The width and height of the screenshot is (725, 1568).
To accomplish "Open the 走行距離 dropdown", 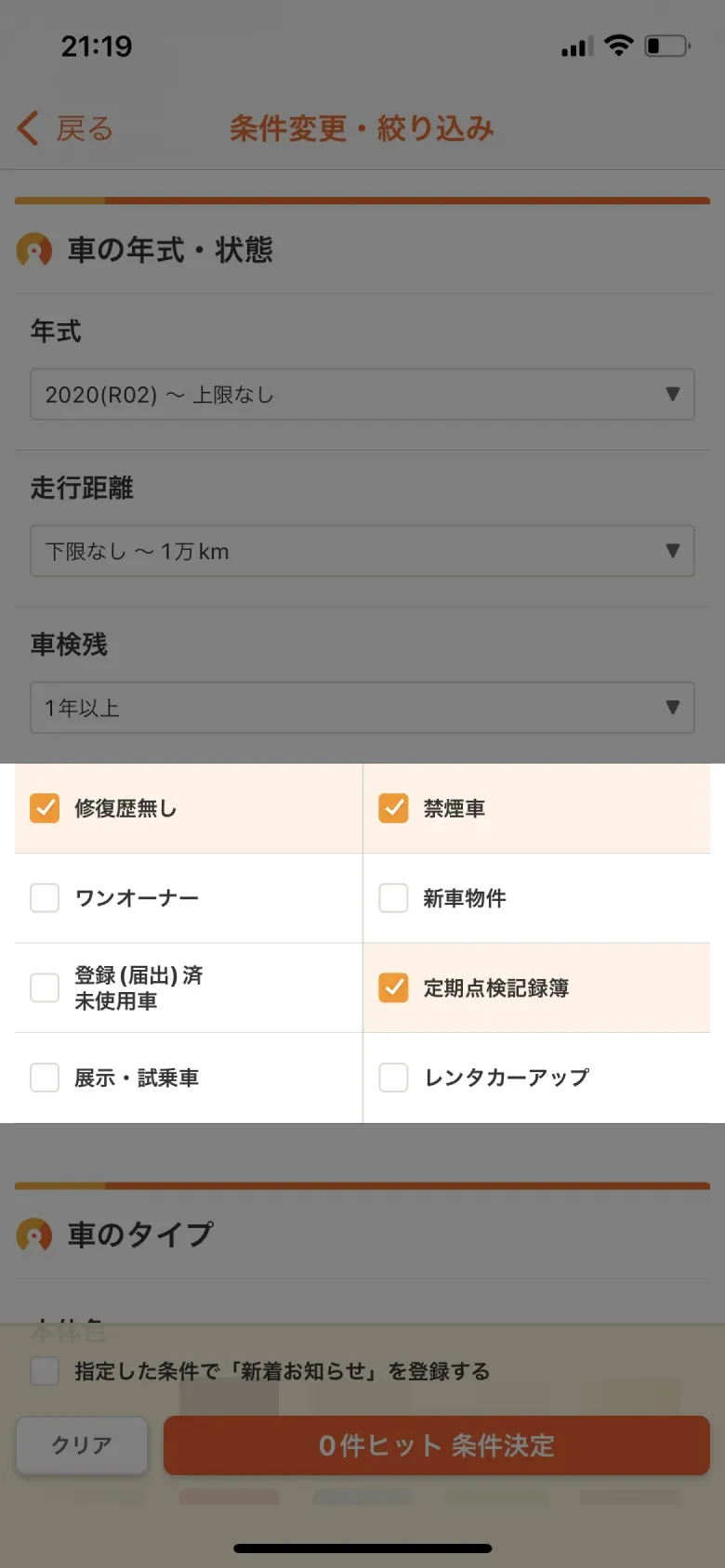I will tap(362, 551).
